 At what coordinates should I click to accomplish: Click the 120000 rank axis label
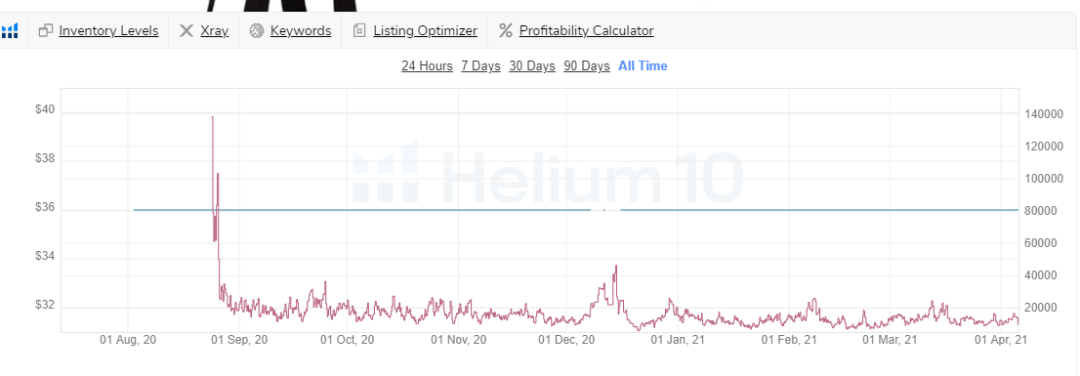[1045, 146]
